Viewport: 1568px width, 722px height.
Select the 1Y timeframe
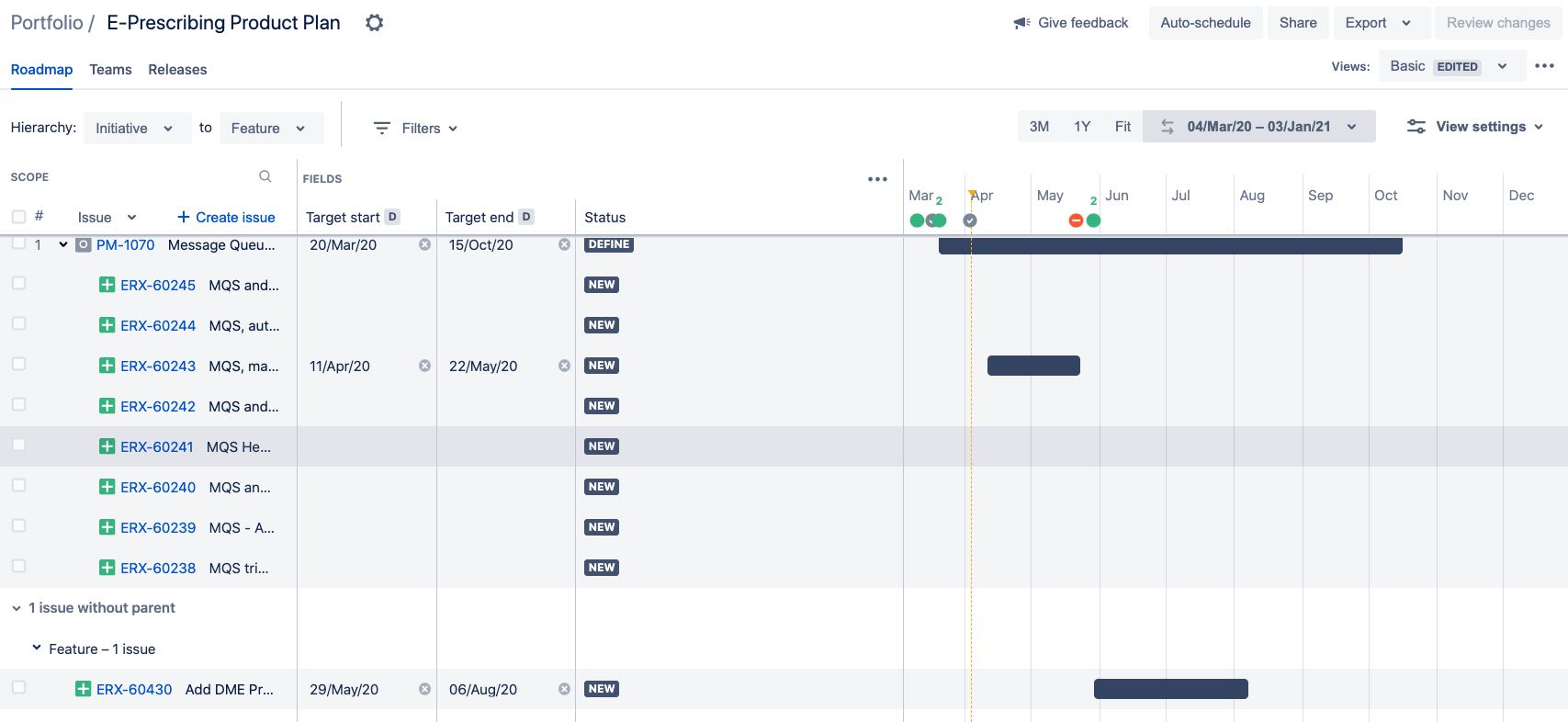1082,127
